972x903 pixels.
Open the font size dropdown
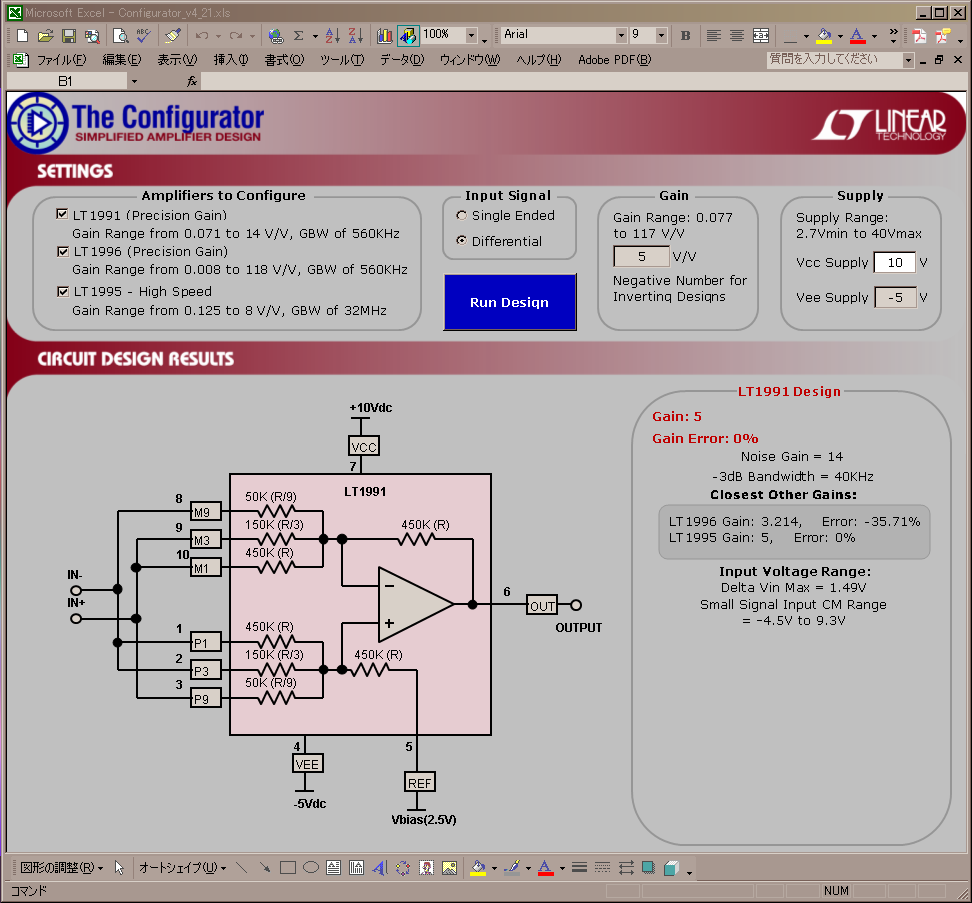(x=661, y=35)
